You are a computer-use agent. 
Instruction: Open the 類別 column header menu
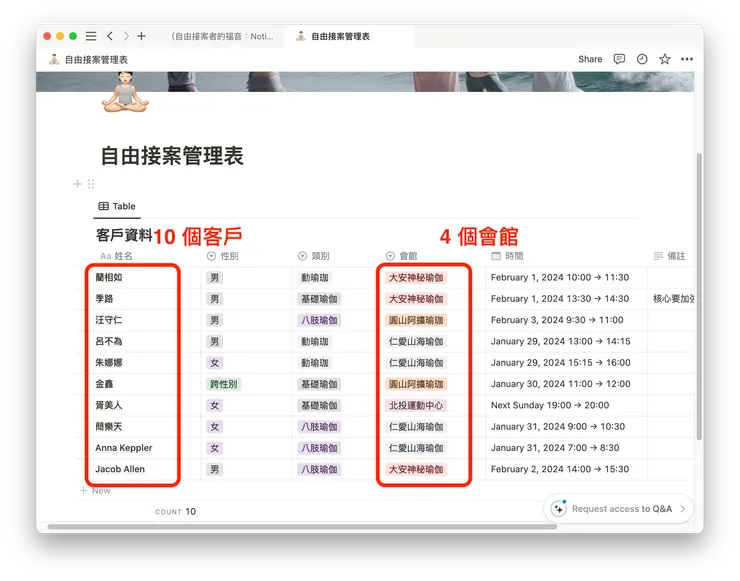[x=314, y=256]
